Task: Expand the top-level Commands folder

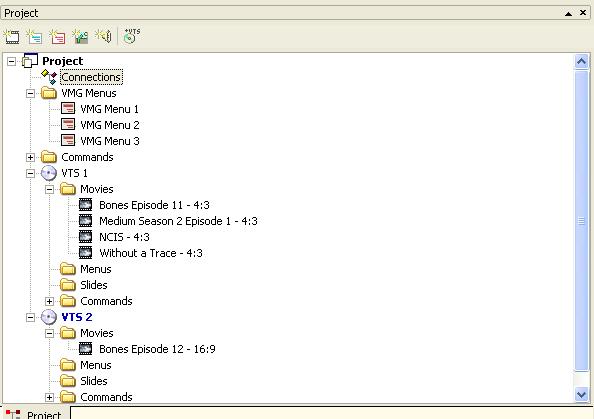Action: click(x=30, y=157)
